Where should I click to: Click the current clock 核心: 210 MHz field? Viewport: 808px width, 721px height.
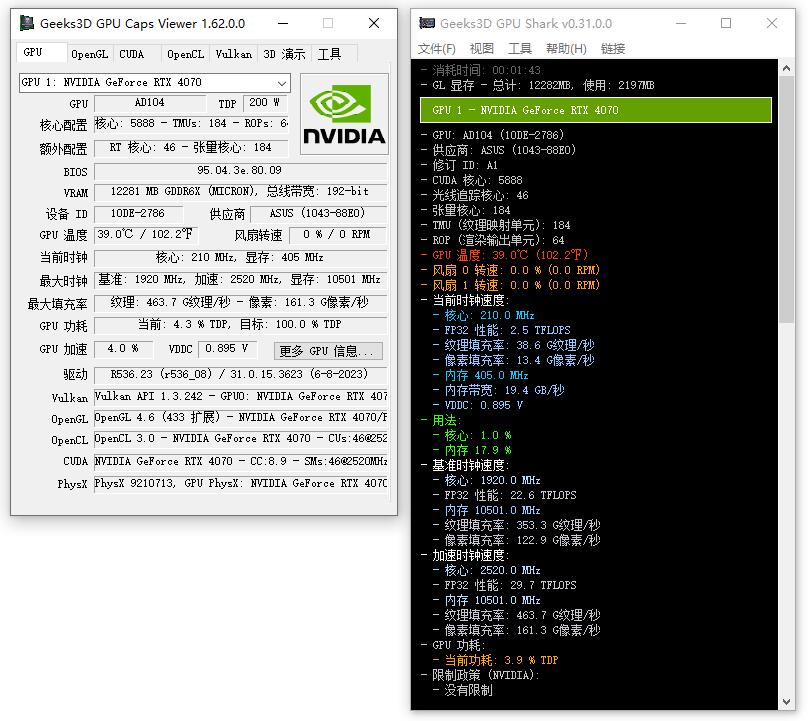coord(240,258)
